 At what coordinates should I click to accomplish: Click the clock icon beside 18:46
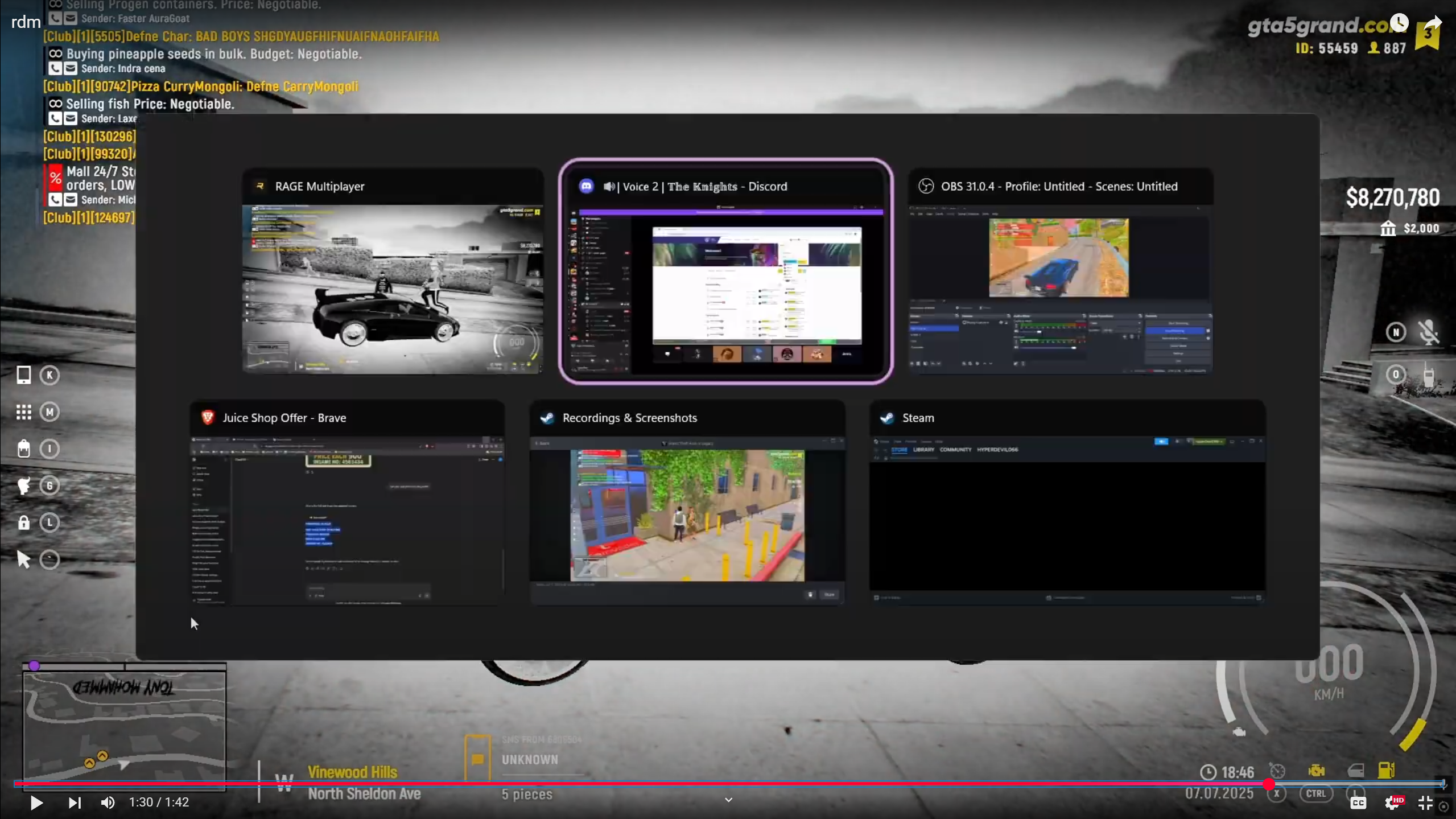tap(1208, 772)
